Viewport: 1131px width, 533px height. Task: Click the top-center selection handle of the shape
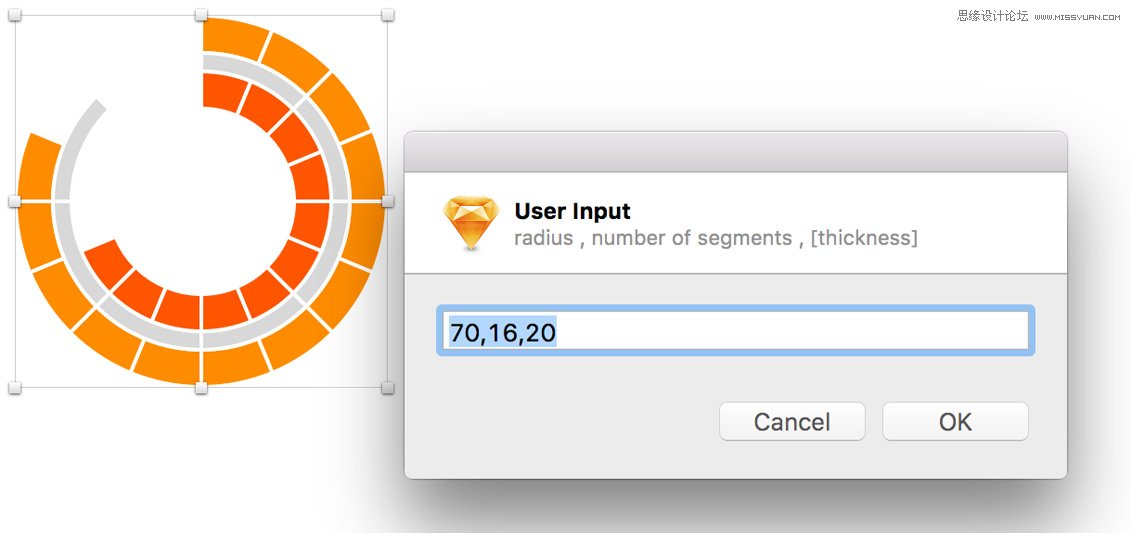[x=201, y=15]
